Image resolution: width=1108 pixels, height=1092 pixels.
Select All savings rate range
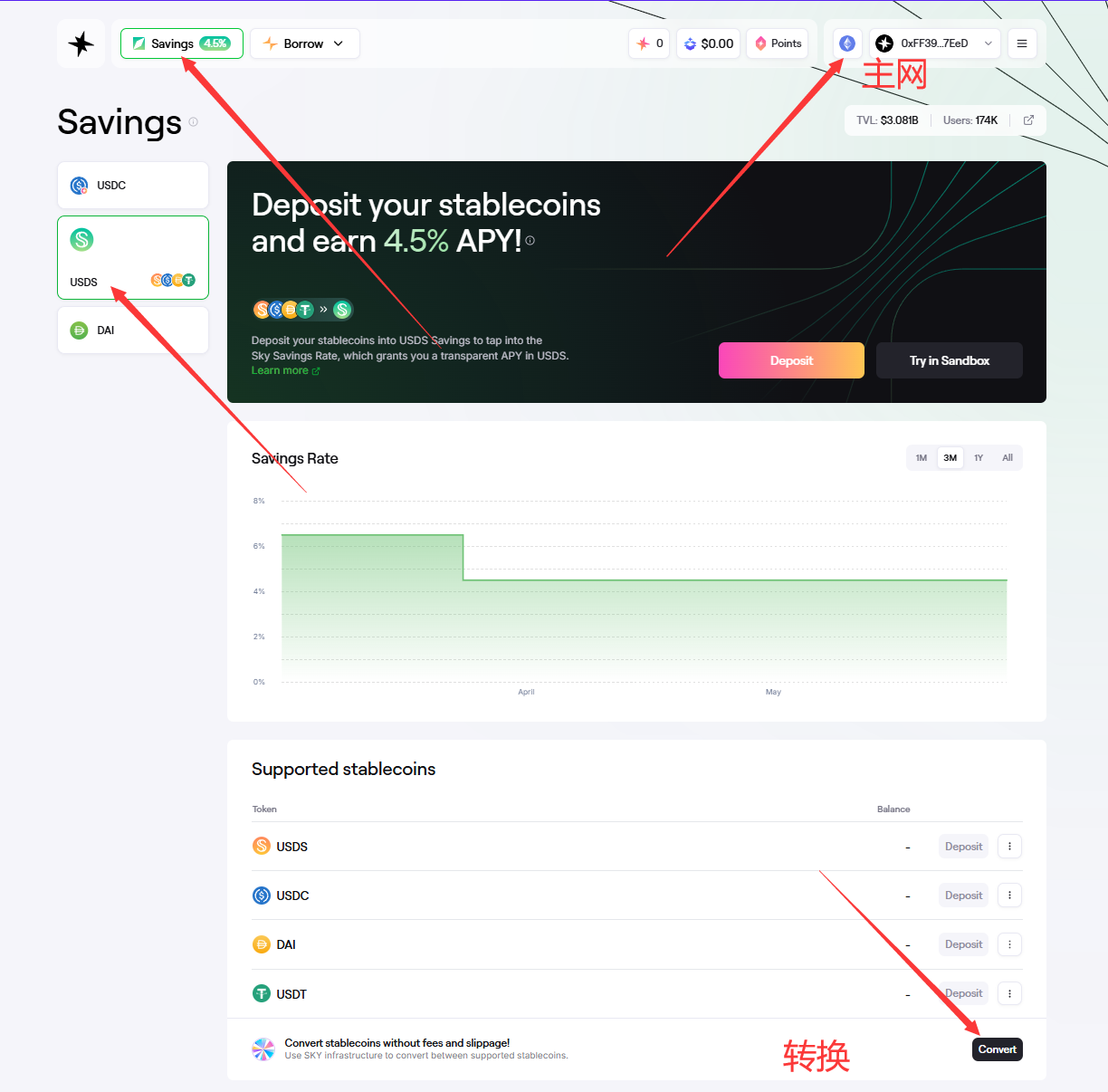1008,458
